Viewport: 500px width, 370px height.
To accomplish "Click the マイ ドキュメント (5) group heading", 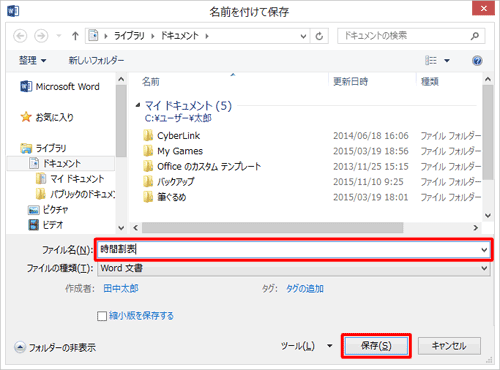I will click(x=188, y=106).
